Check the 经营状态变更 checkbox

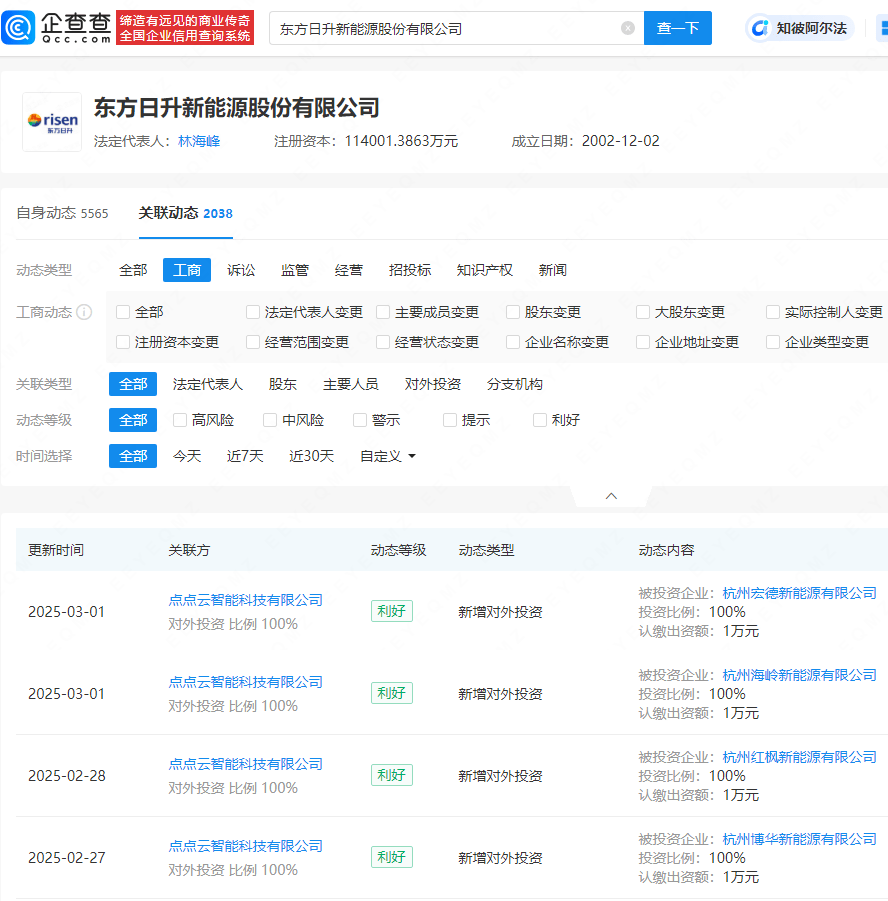pos(383,342)
